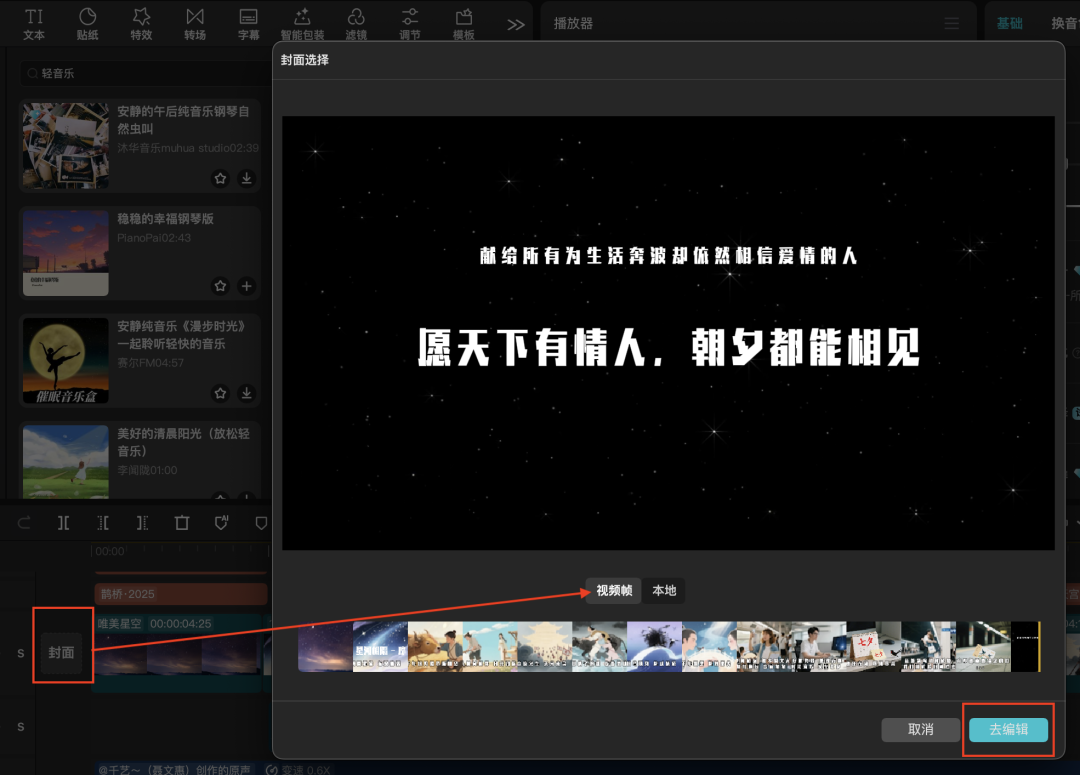1080x775 pixels.
Task: Switch to the 基础 tab in the right panel
Action: pos(1010,21)
